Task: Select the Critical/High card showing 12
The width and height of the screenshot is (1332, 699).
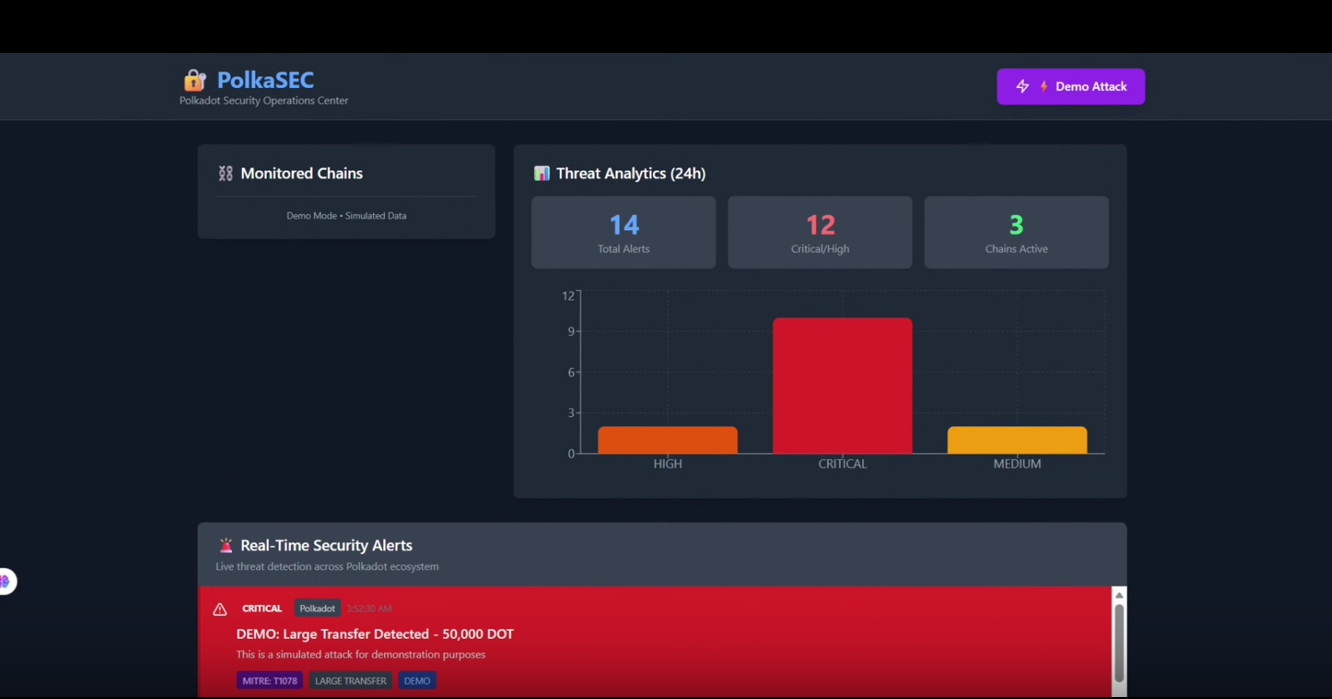Action: coord(820,232)
